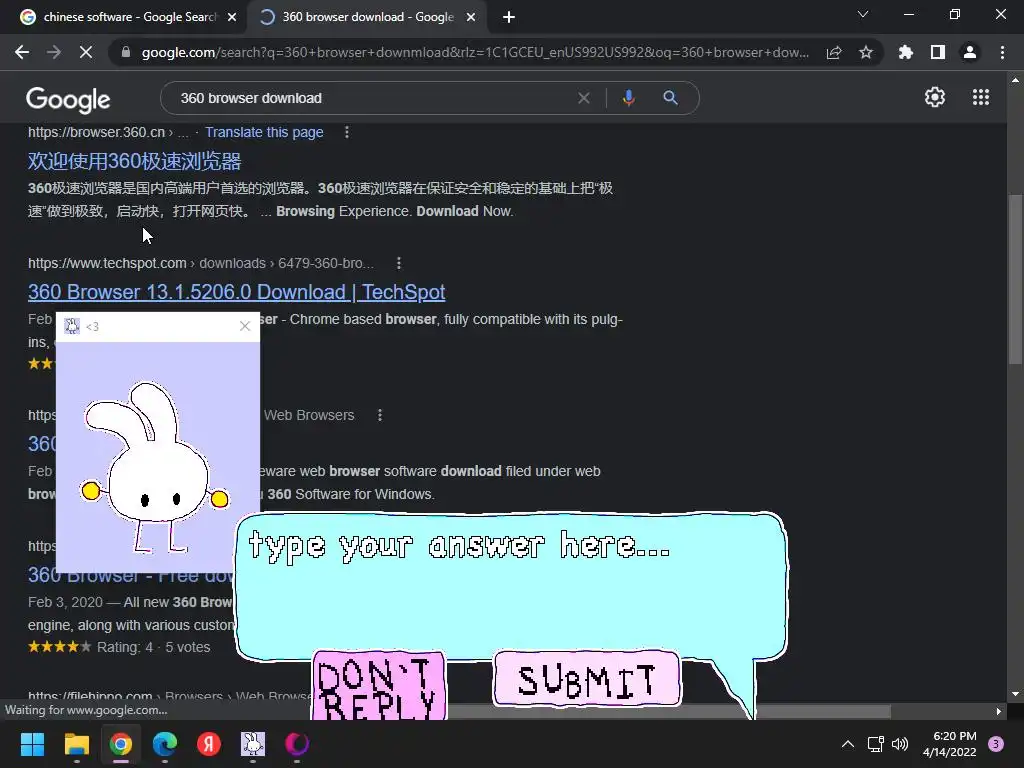Open Chrome's three-dot menu
The height and width of the screenshot is (768, 1024).
[x=1002, y=52]
